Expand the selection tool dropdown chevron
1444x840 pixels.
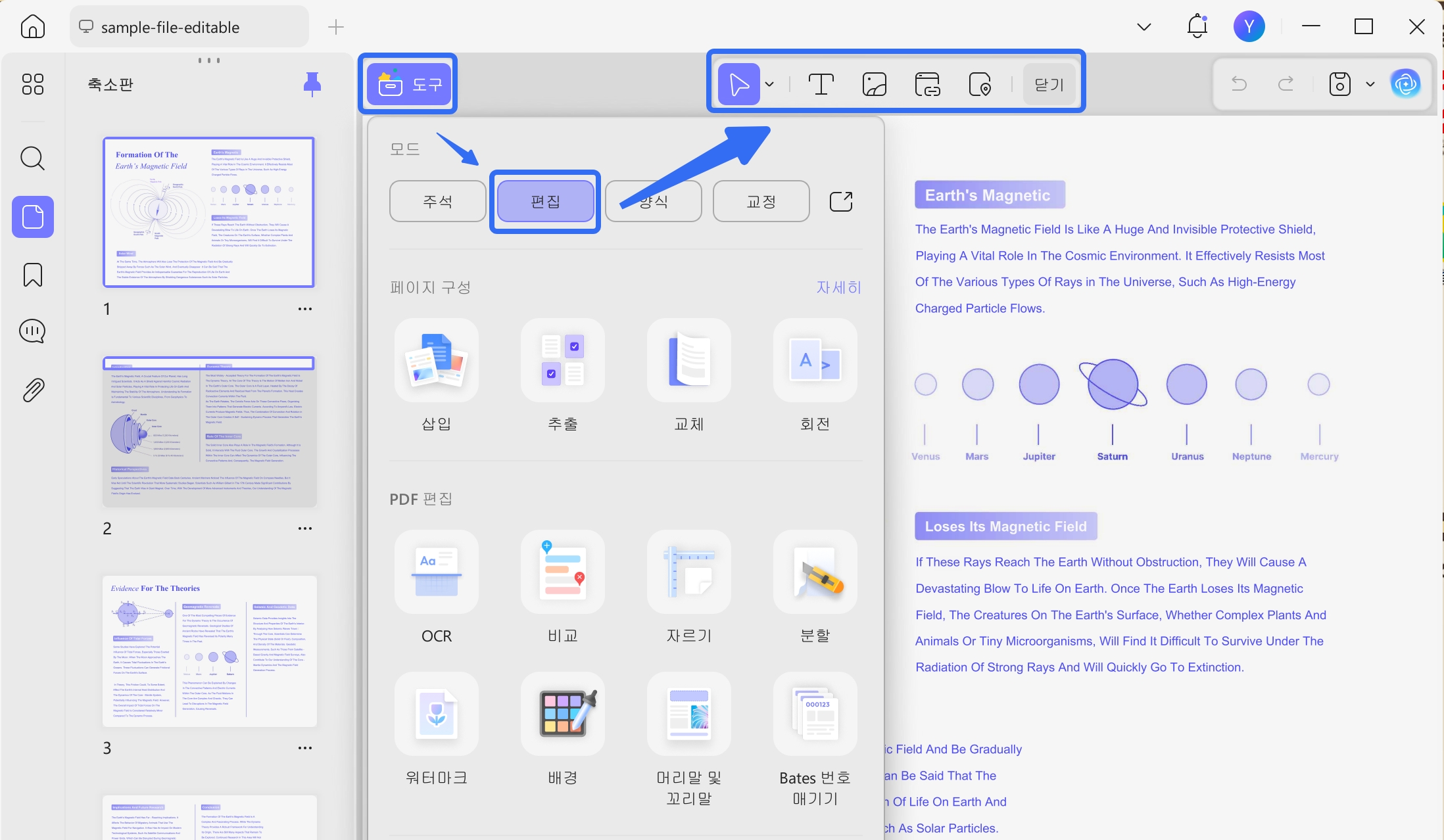769,83
